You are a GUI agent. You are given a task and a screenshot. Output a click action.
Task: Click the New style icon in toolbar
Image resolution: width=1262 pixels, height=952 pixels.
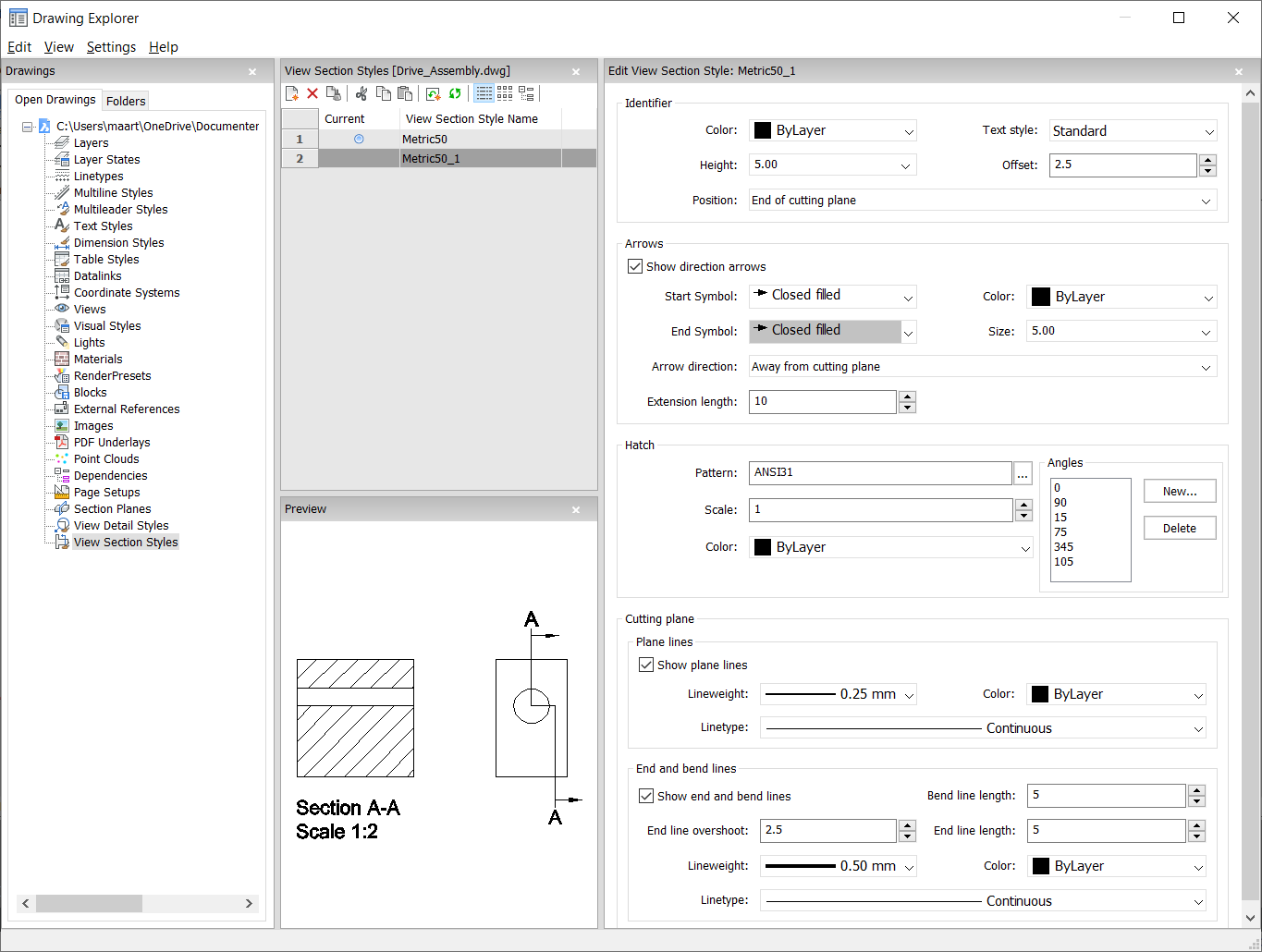[292, 93]
